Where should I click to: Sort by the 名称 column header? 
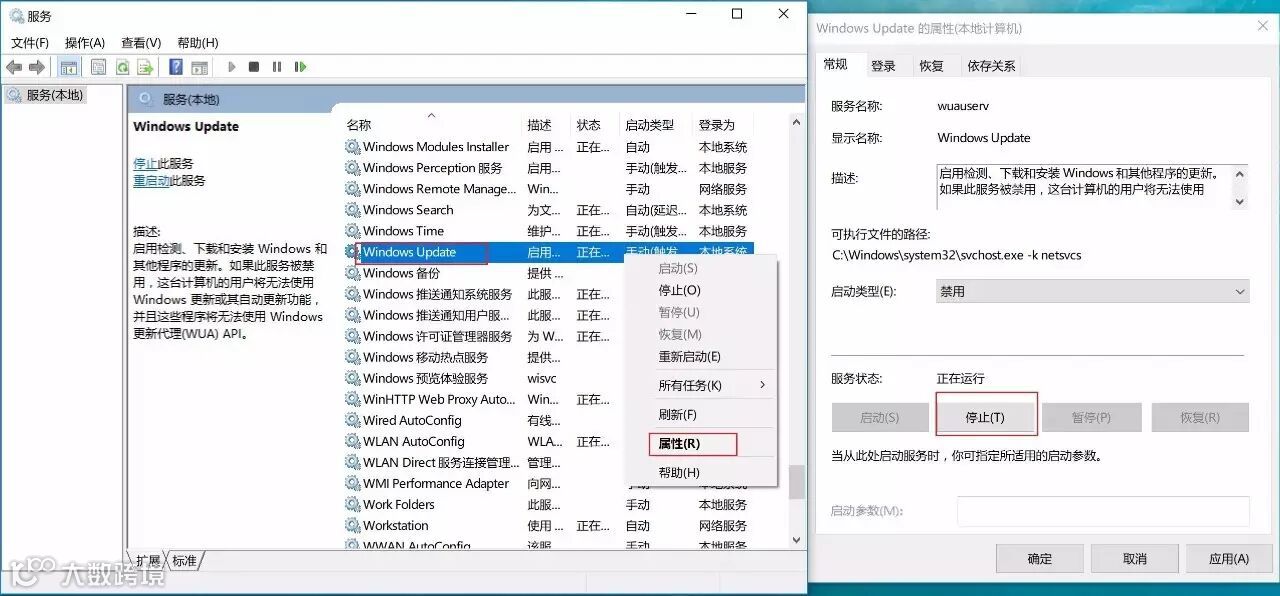tap(431, 125)
